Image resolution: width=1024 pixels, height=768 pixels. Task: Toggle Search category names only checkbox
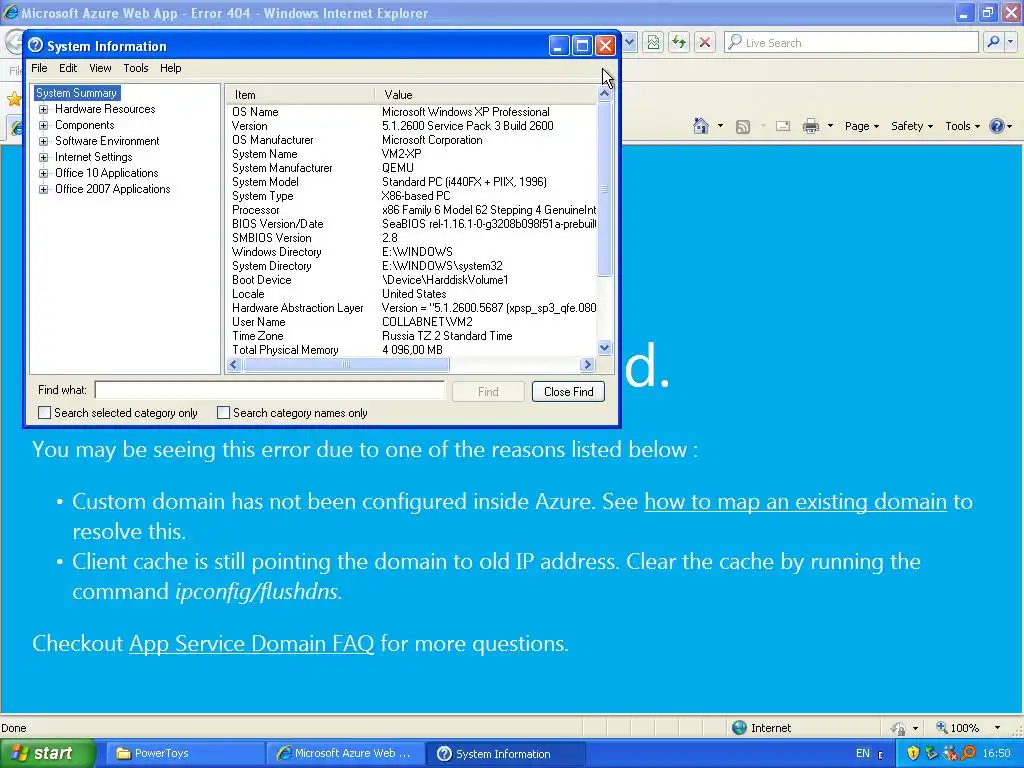pyautogui.click(x=223, y=413)
